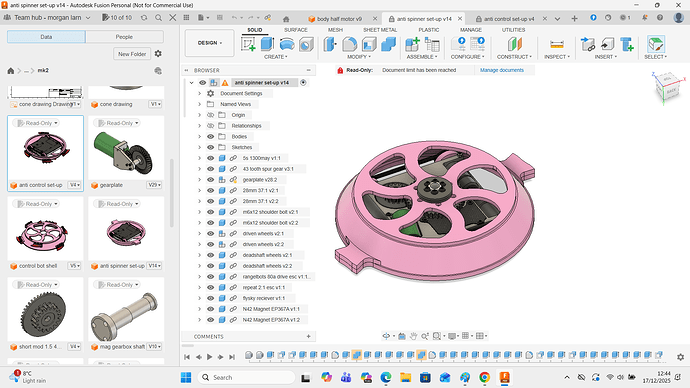Viewport: 690px width, 388px height.
Task: Expand the repeat 2.1 esc v1:1 node
Action: pos(199,287)
